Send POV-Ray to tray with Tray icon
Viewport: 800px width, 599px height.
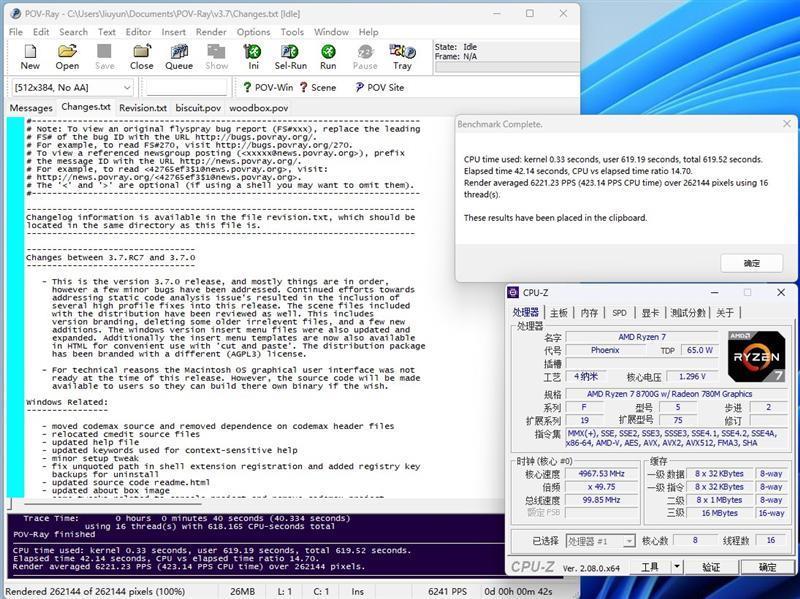point(401,55)
